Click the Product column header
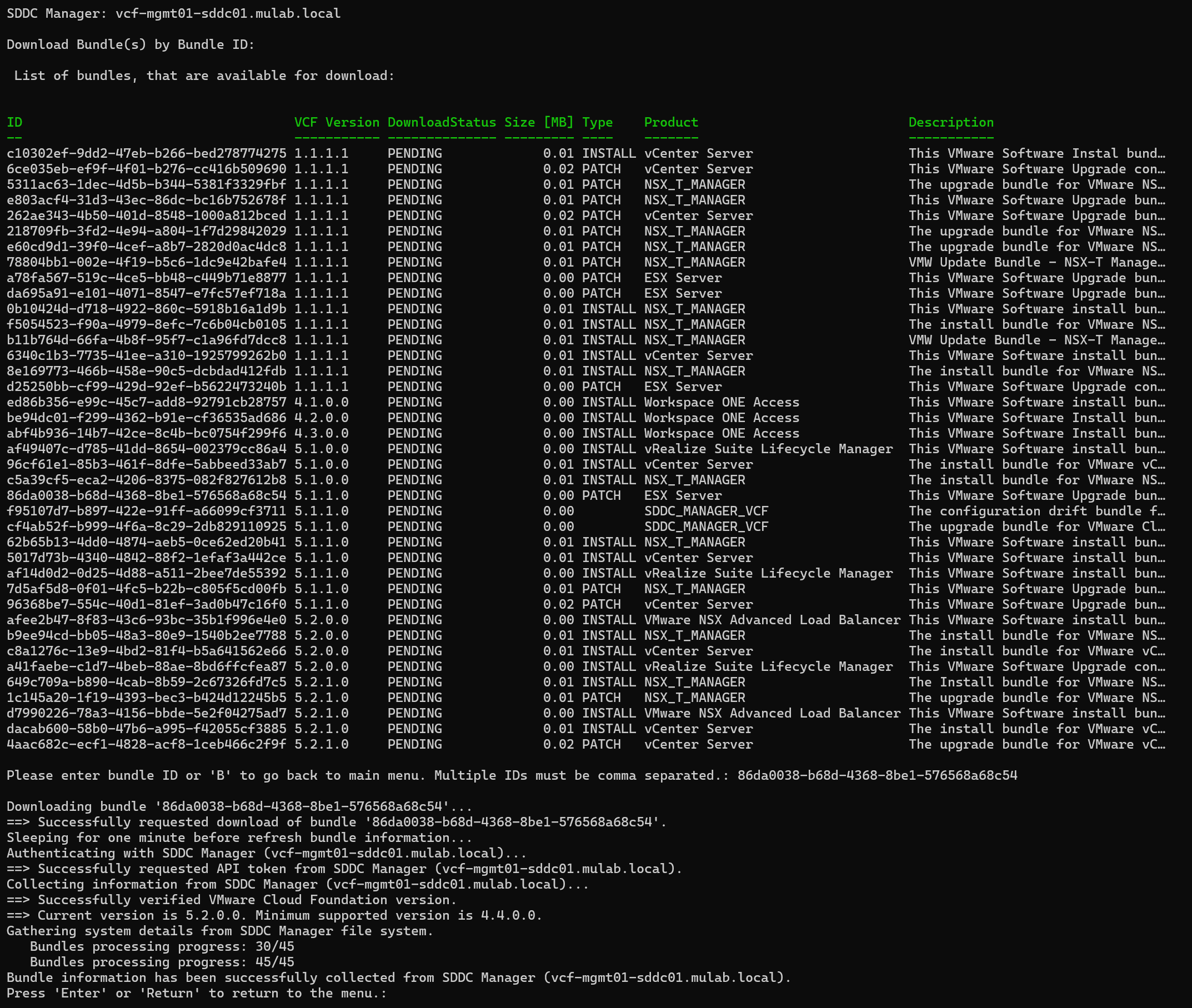 click(x=671, y=122)
